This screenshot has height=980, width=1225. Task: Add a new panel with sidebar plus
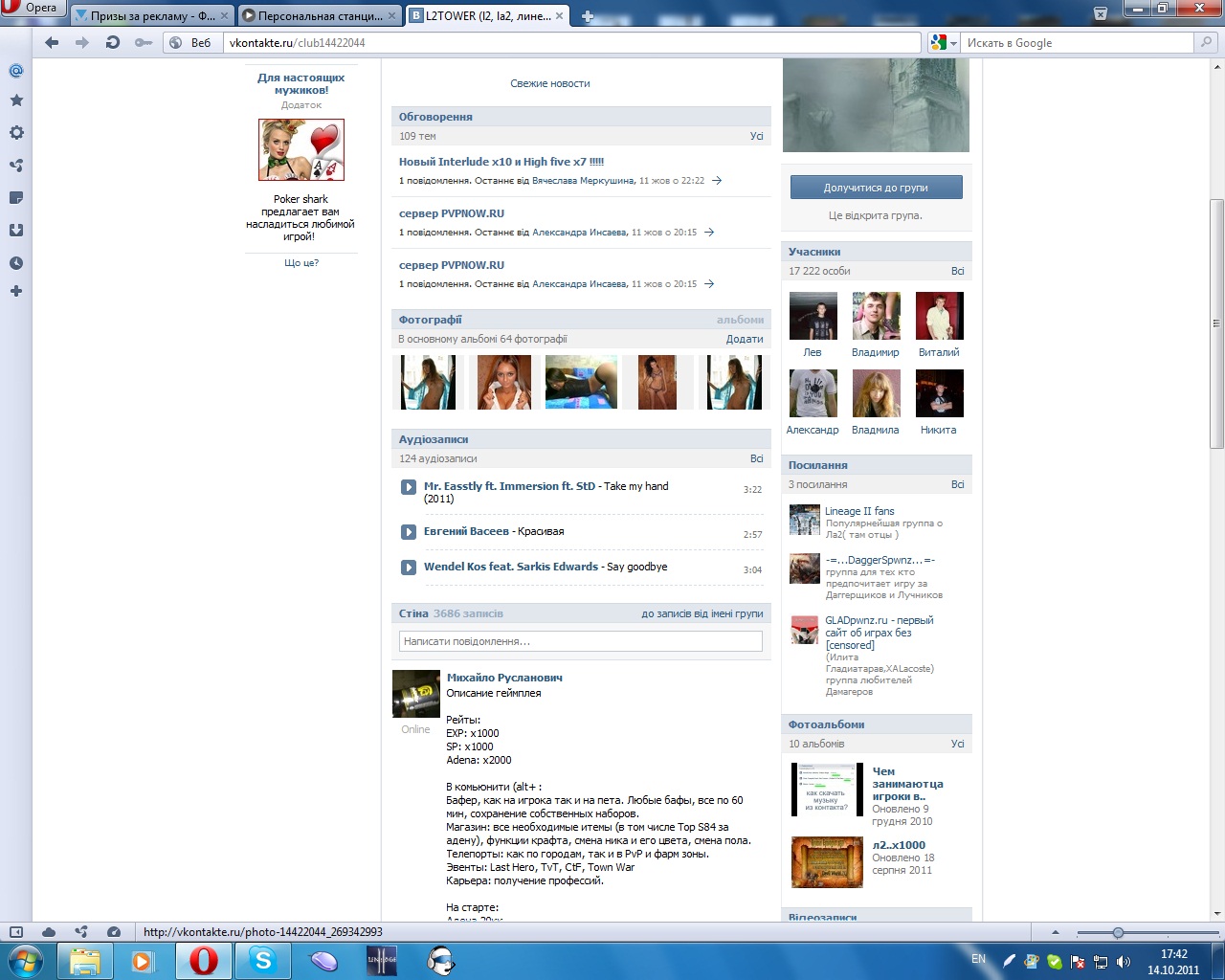coord(16,291)
